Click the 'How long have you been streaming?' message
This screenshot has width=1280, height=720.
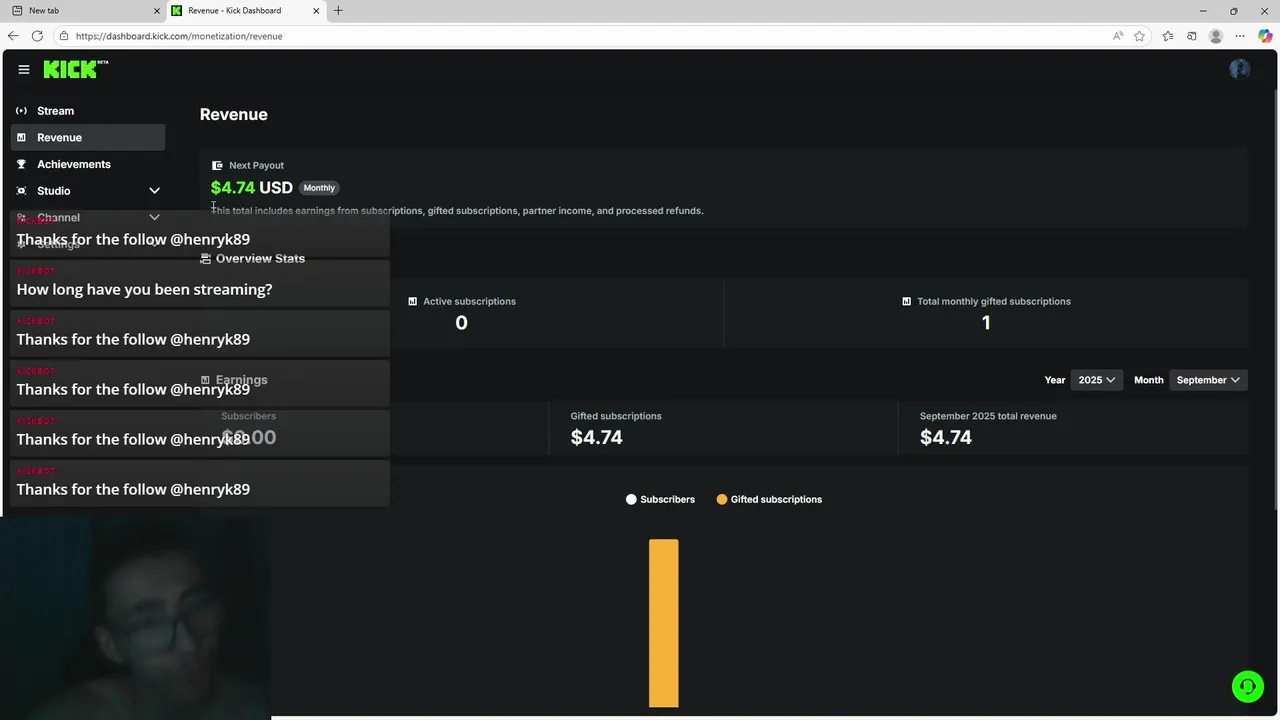[200, 283]
